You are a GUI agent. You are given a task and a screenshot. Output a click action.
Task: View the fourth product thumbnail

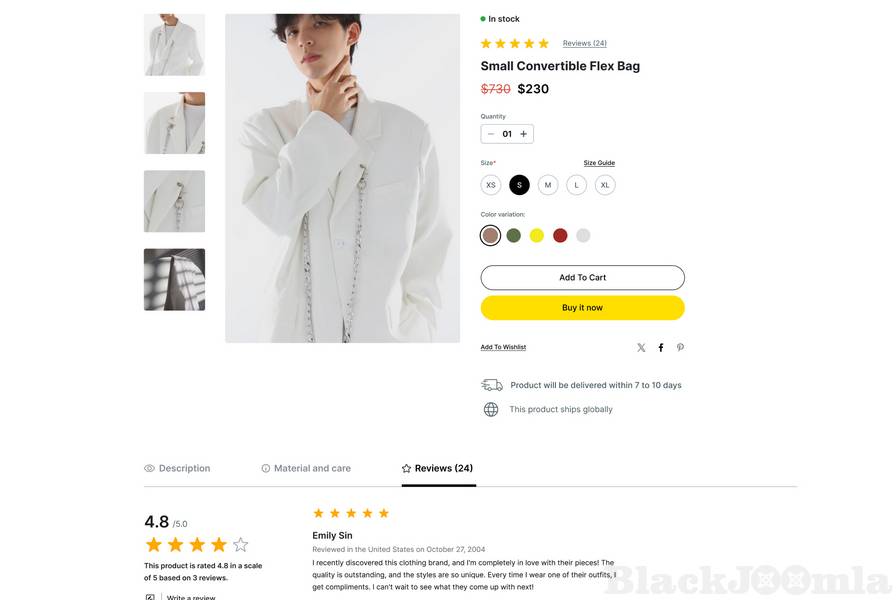[x=174, y=279]
